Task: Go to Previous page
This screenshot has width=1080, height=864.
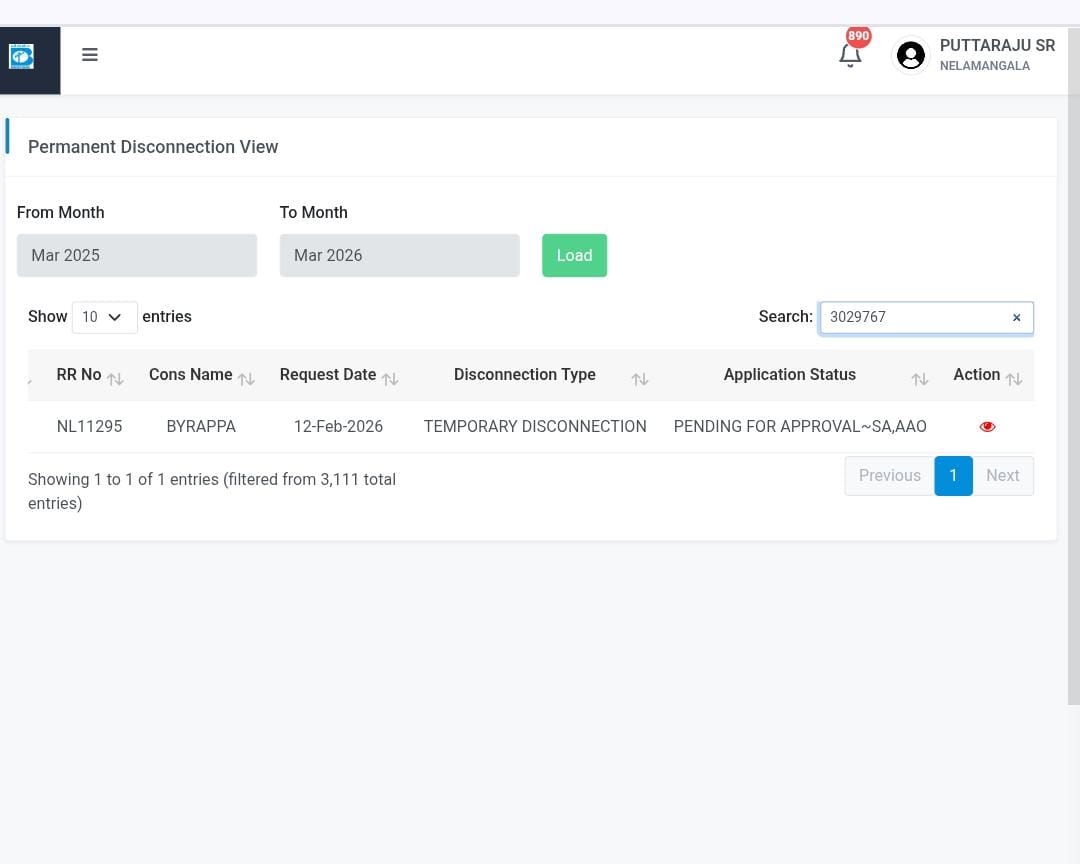Action: point(889,476)
